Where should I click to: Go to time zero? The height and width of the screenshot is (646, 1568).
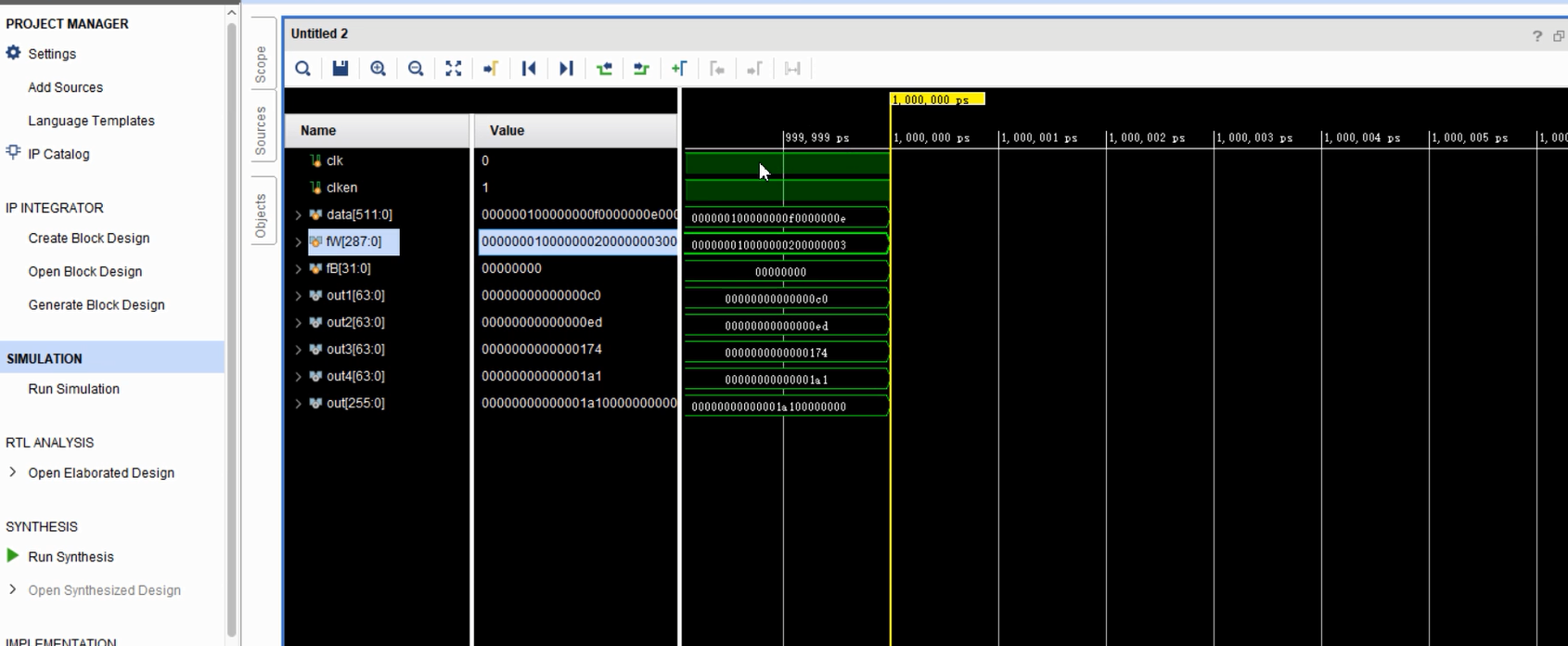point(529,69)
